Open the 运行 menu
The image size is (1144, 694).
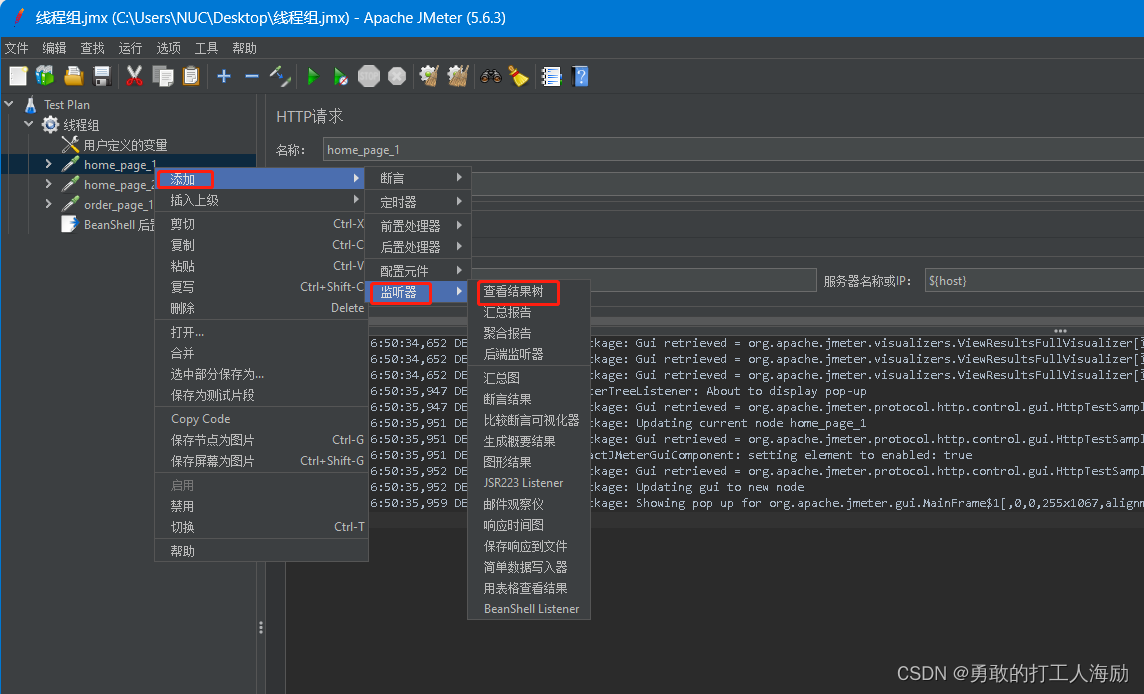pos(130,48)
